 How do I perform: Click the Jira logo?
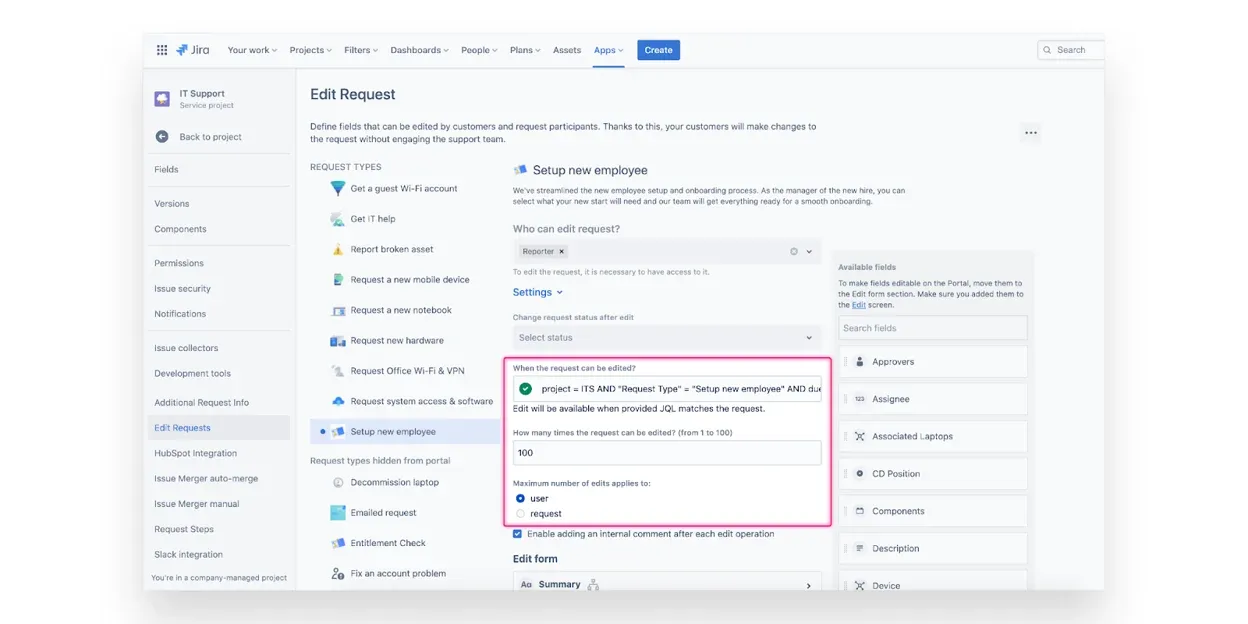click(x=193, y=50)
